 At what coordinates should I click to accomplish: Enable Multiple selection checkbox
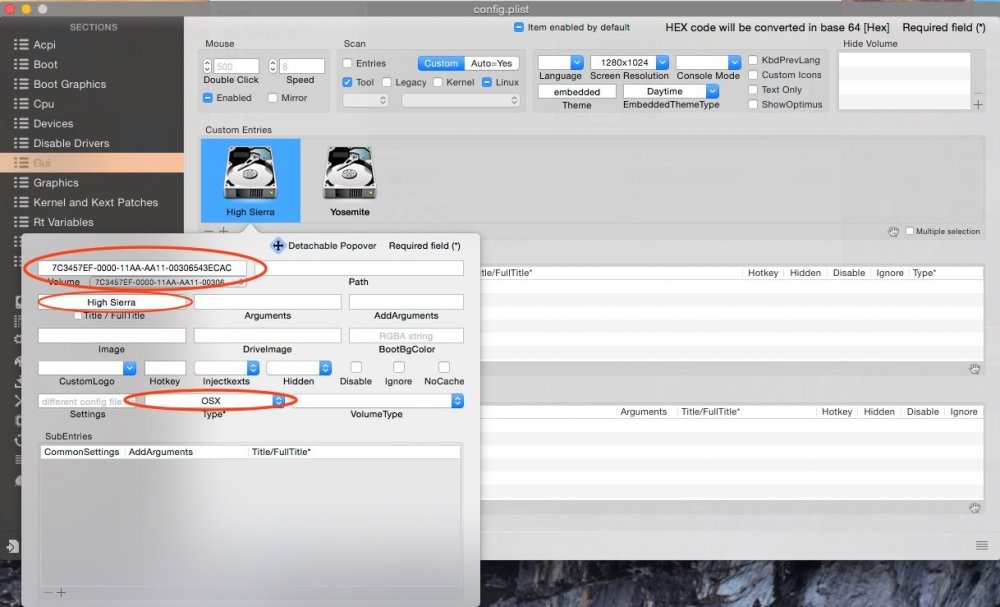[909, 231]
